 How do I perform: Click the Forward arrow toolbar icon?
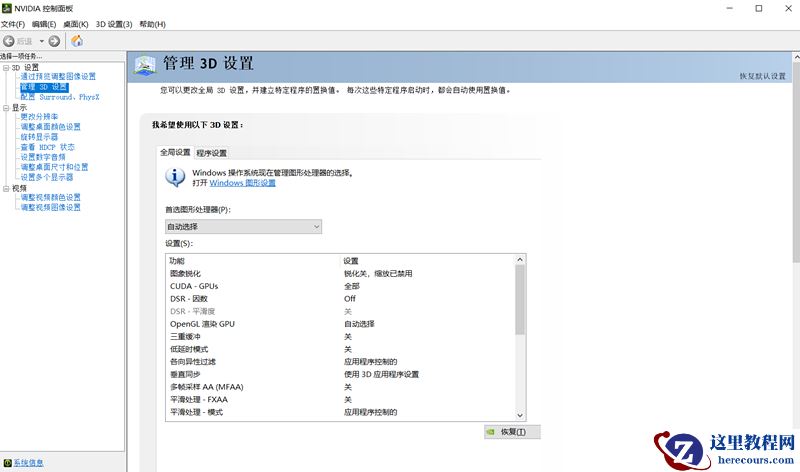pos(54,41)
